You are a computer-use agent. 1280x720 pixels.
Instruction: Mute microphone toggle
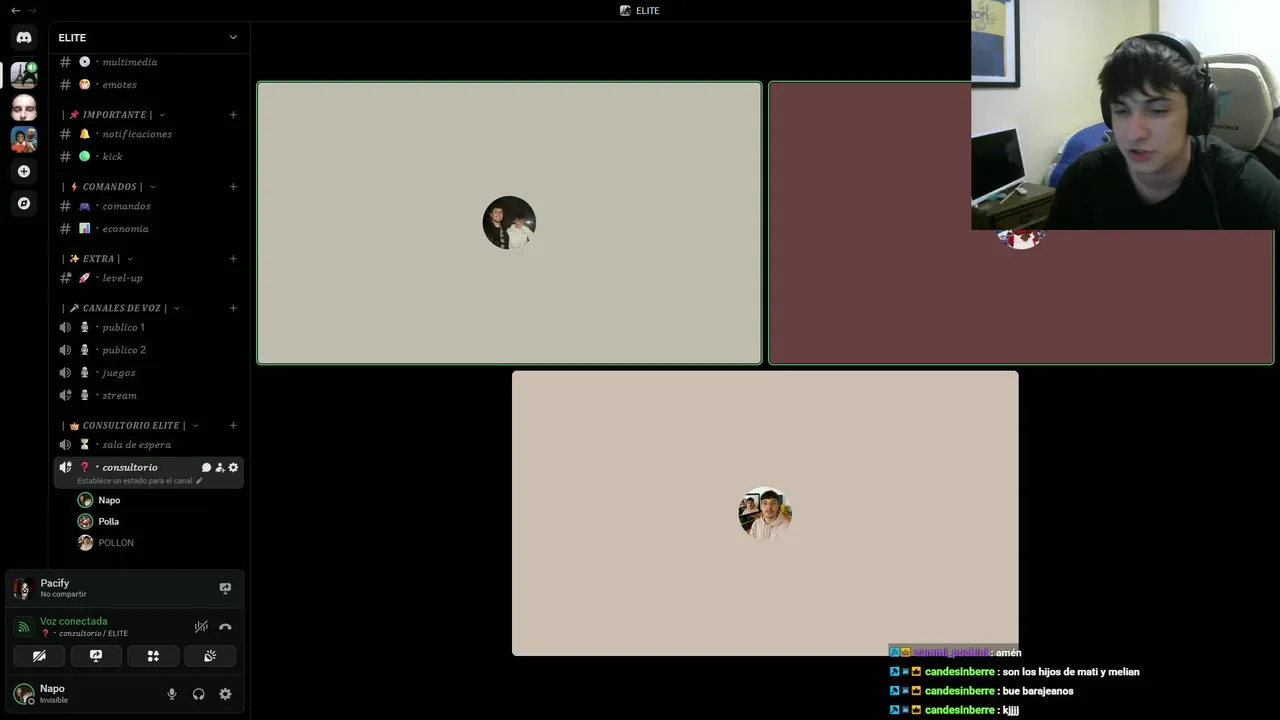(172, 694)
